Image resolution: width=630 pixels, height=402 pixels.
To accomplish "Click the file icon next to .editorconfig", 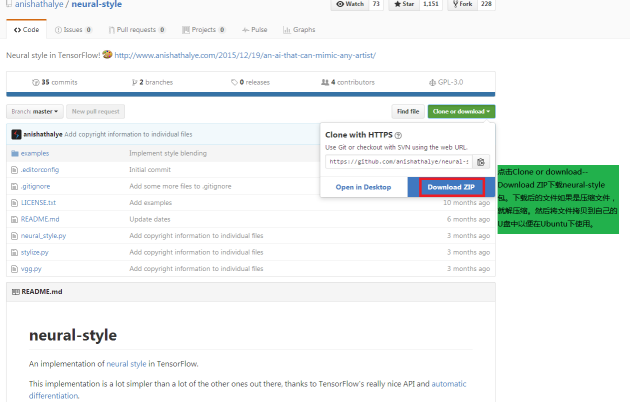I will 14,170.
